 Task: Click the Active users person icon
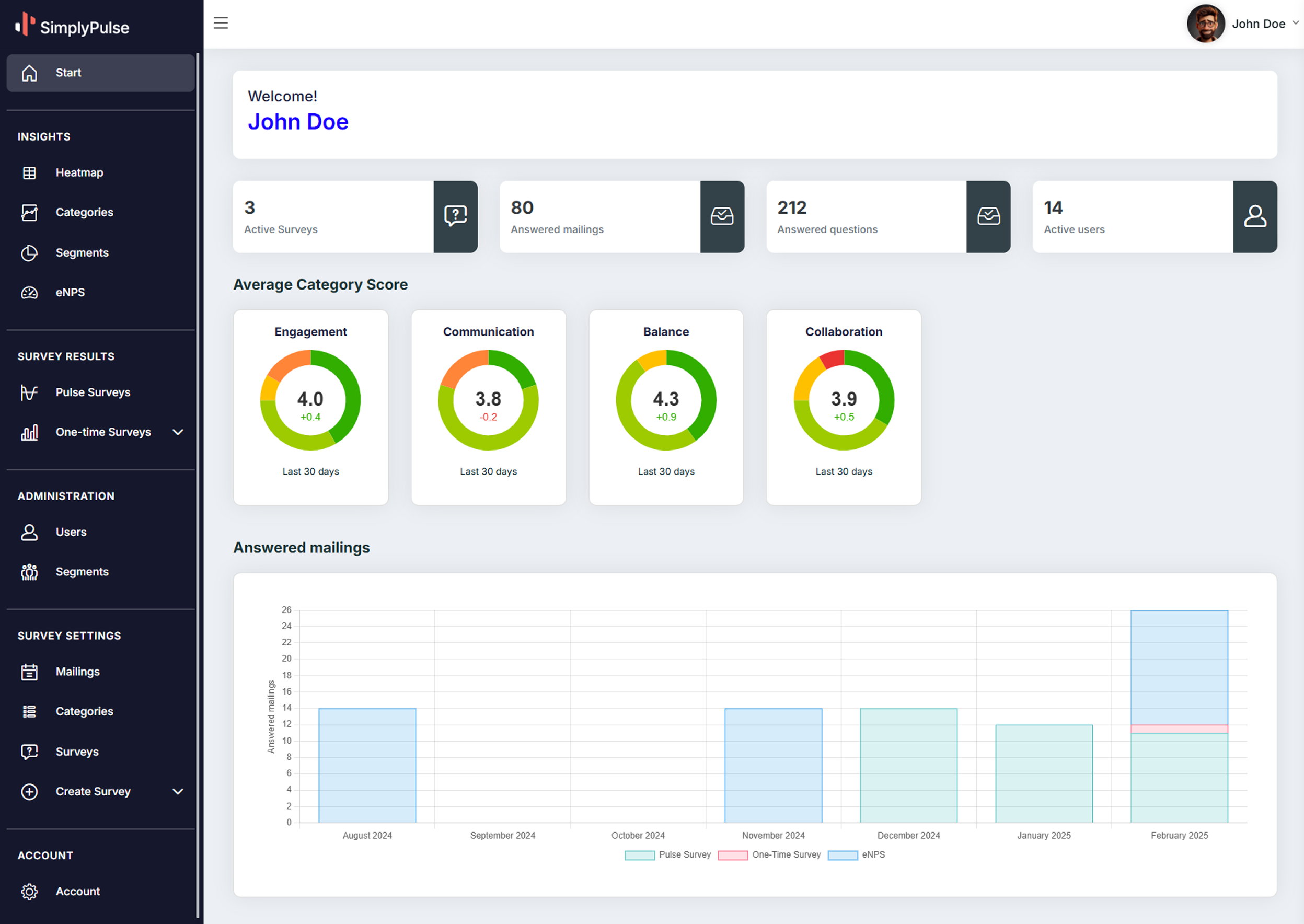(1254, 217)
